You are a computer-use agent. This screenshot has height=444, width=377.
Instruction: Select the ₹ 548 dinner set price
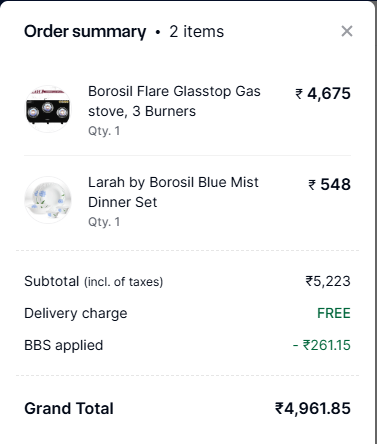point(329,184)
